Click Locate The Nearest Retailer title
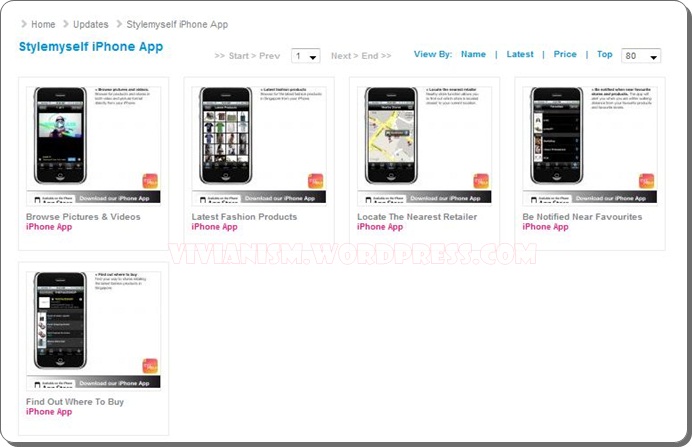This screenshot has width=692, height=447. [x=417, y=217]
